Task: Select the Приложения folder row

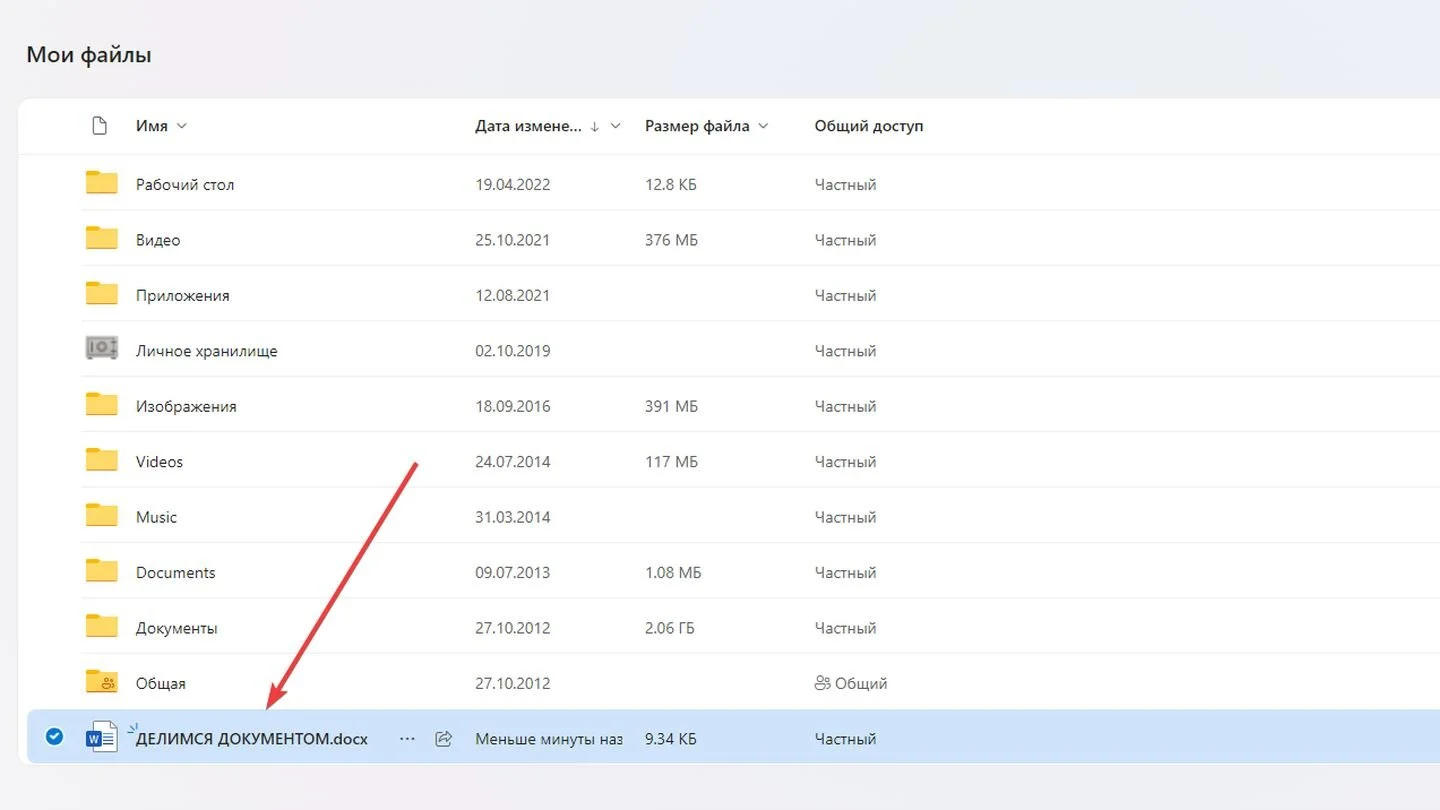Action: coord(730,295)
